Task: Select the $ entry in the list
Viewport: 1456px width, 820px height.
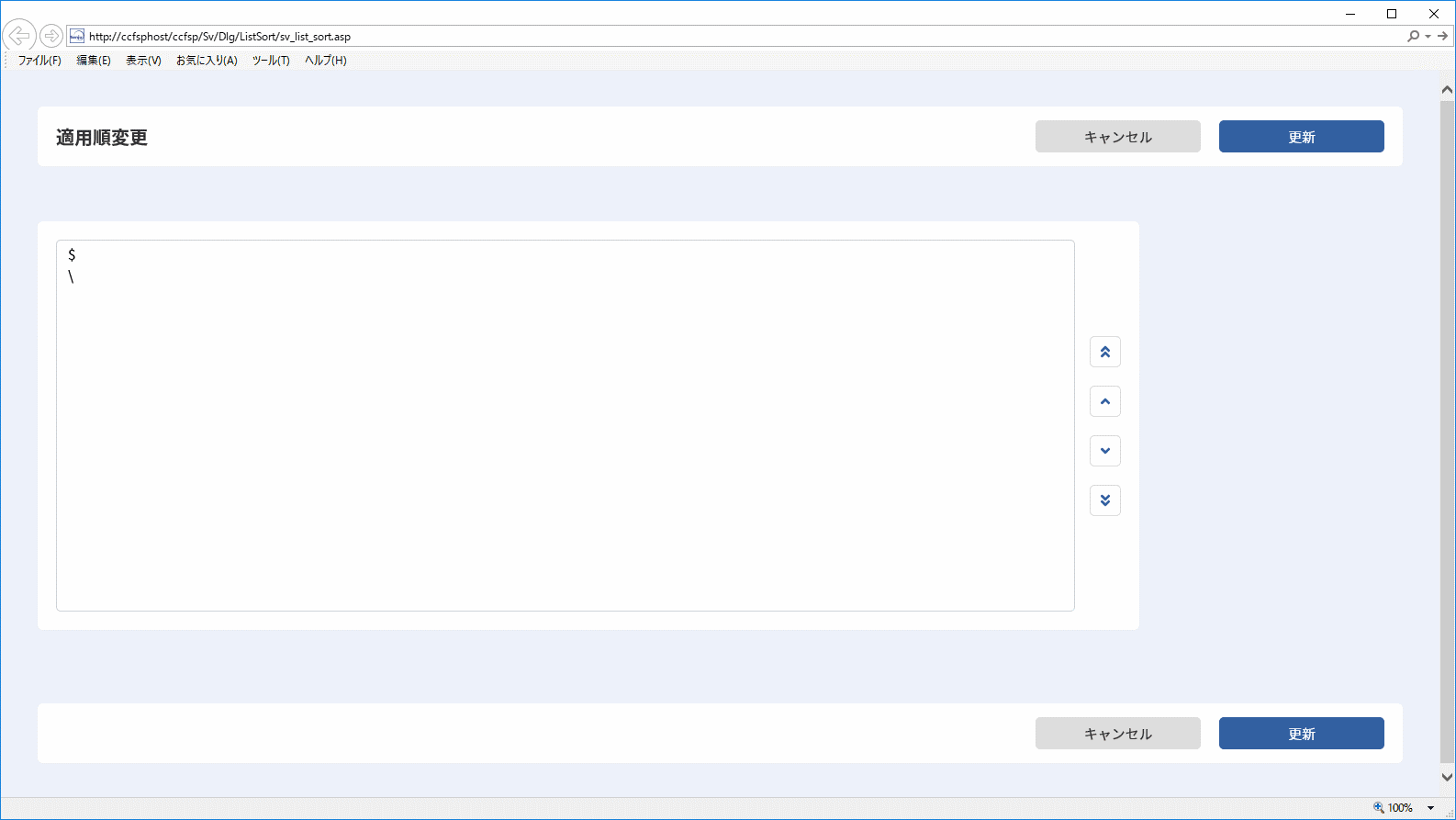Action: point(566,255)
